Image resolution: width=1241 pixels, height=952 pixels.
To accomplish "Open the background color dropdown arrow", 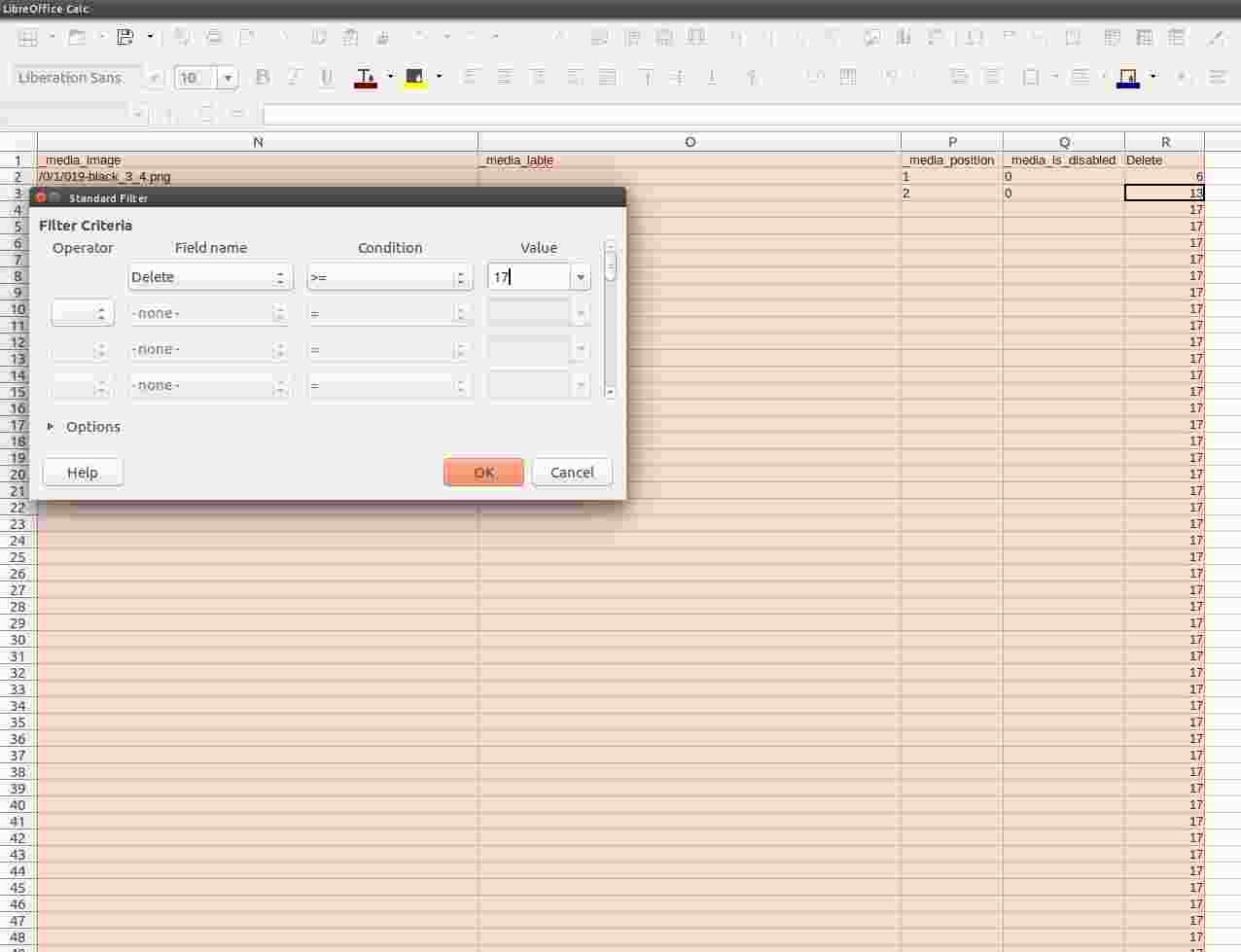I will (1152, 77).
